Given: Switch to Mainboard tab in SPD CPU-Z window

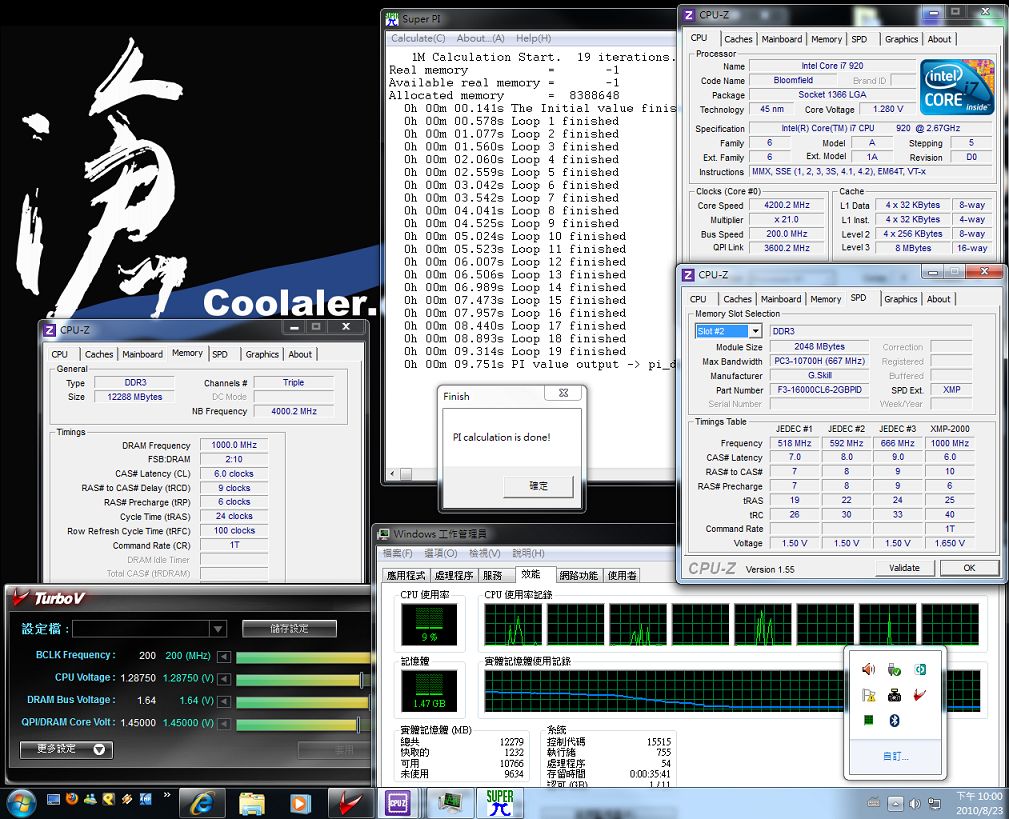Looking at the screenshot, I should pos(781,299).
